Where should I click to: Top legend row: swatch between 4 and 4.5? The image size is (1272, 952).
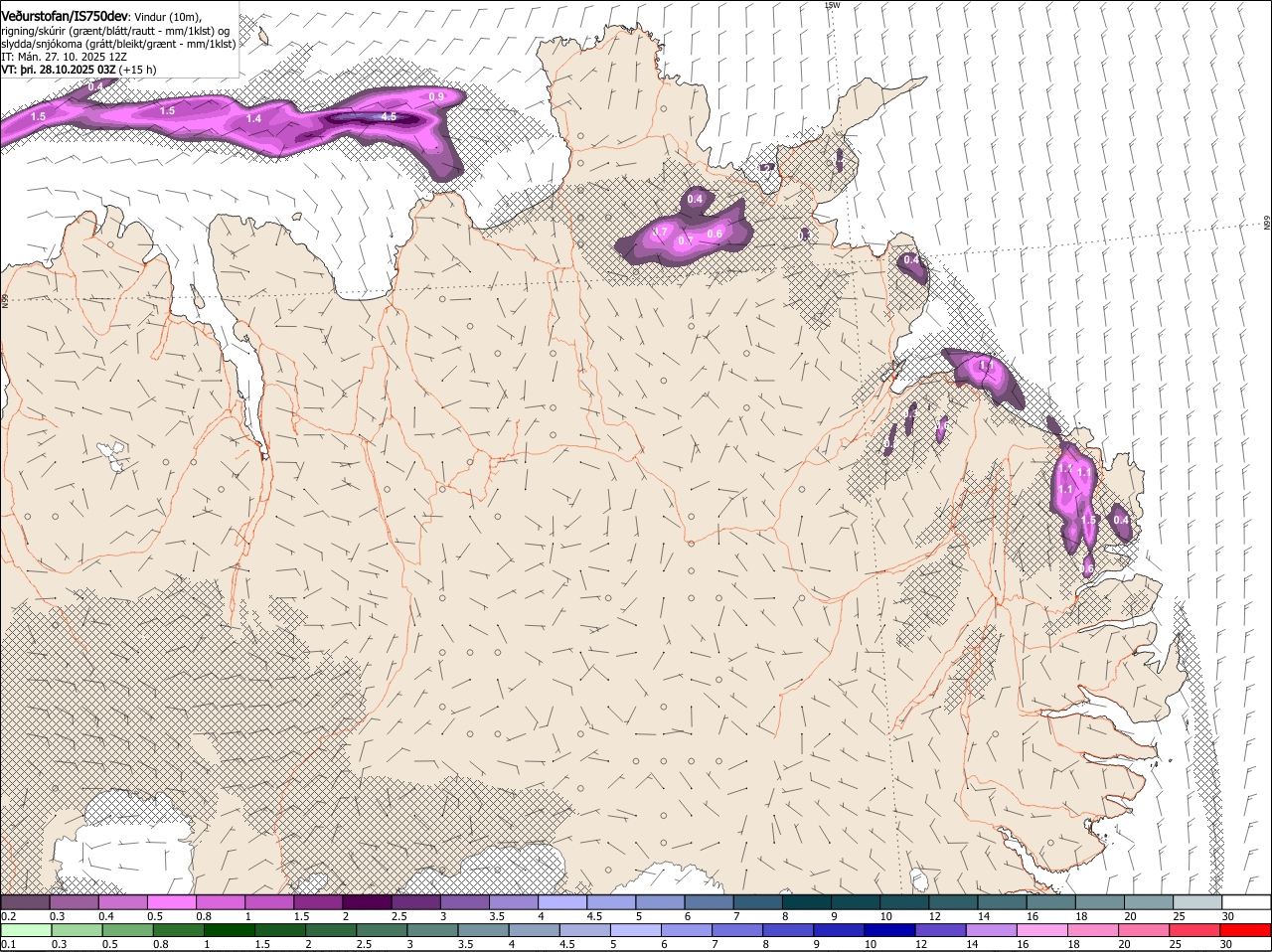562,901
